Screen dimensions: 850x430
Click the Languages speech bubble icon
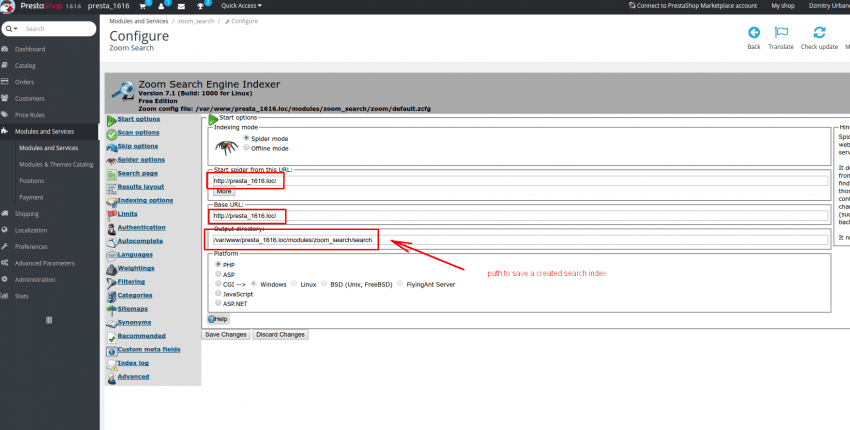[112, 256]
